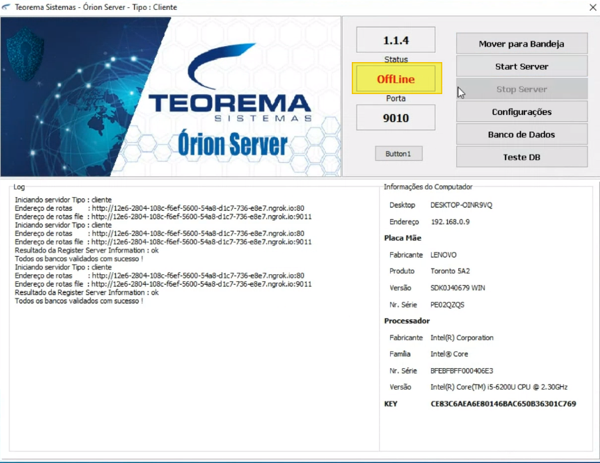This screenshot has height=463, width=600.
Task: Click the Teorema Sistemas logo banner
Action: (170, 96)
